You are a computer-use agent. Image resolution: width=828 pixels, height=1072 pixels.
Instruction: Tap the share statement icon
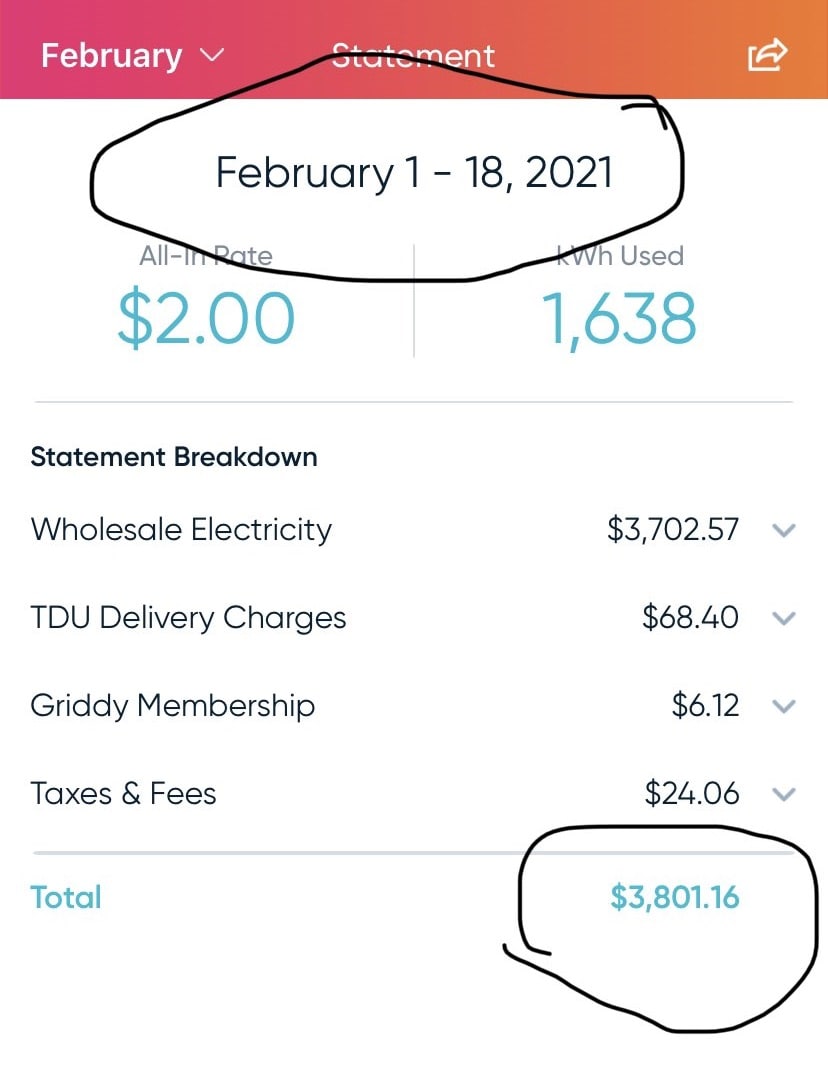[768, 55]
